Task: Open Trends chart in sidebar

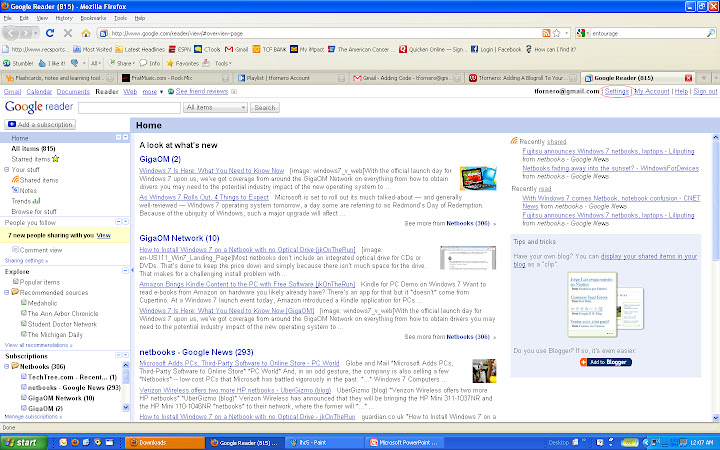Action: click(x=26, y=201)
